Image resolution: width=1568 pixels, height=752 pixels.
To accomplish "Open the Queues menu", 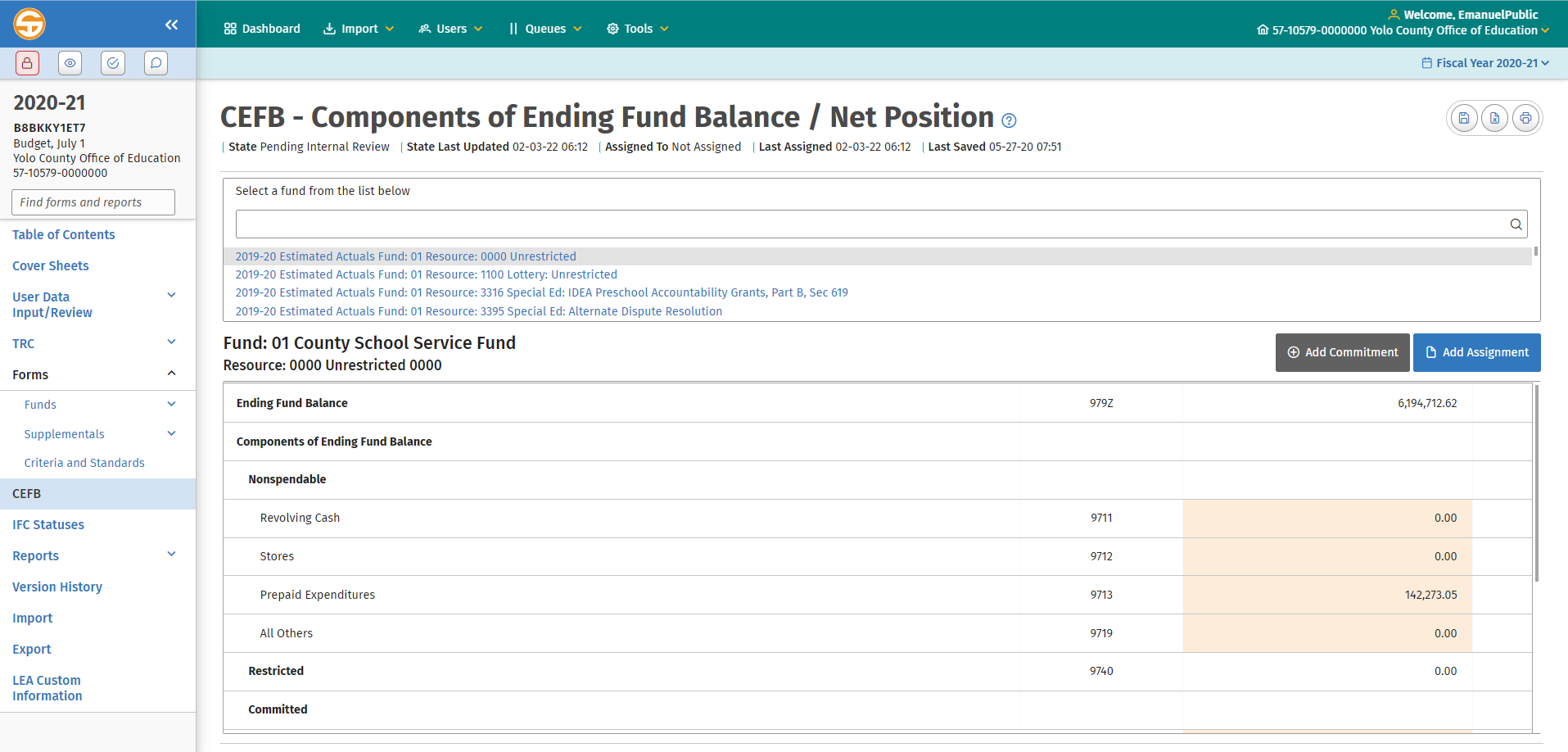I will point(545,28).
